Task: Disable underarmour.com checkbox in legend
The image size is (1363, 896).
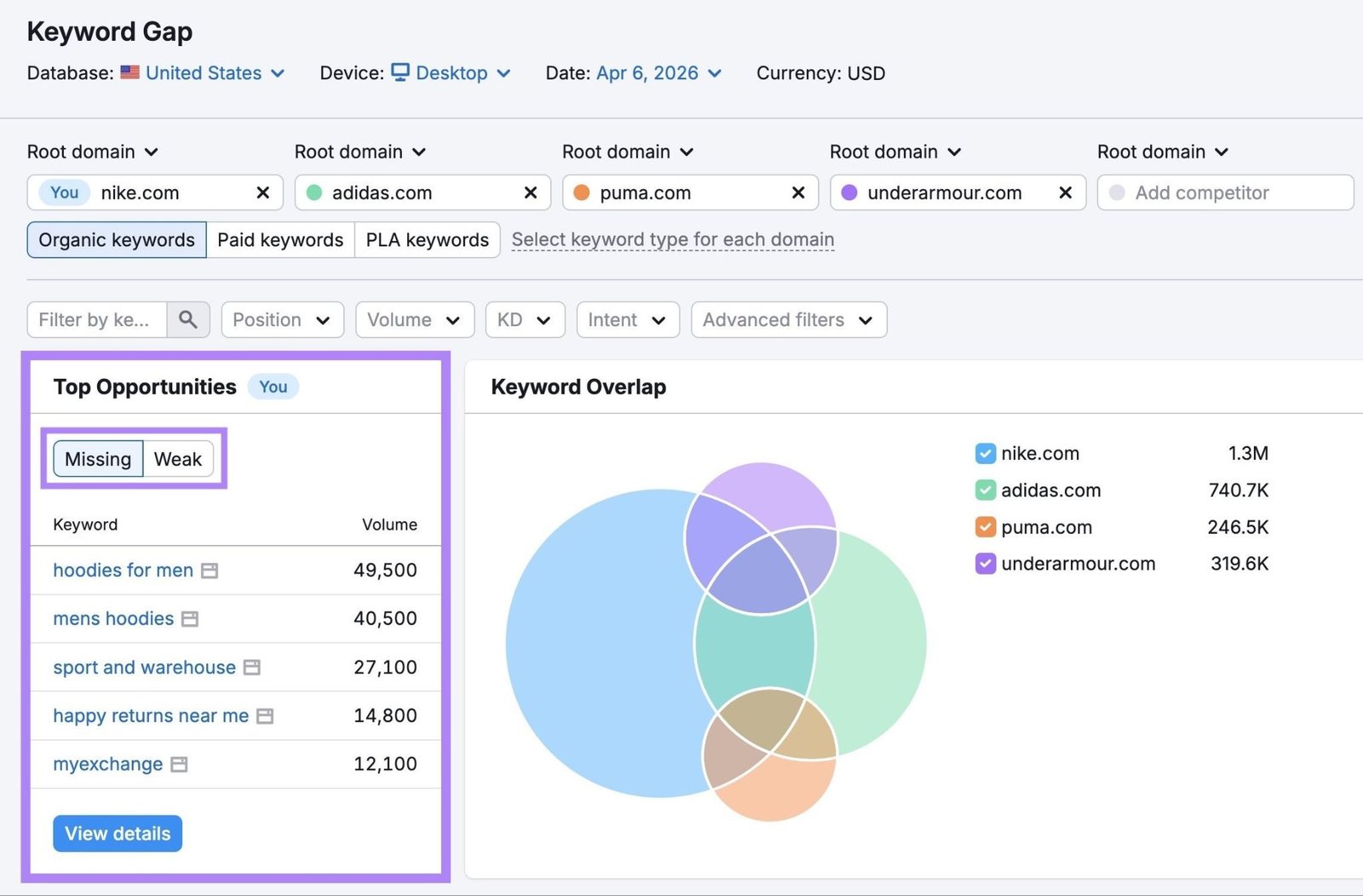Action: click(985, 564)
